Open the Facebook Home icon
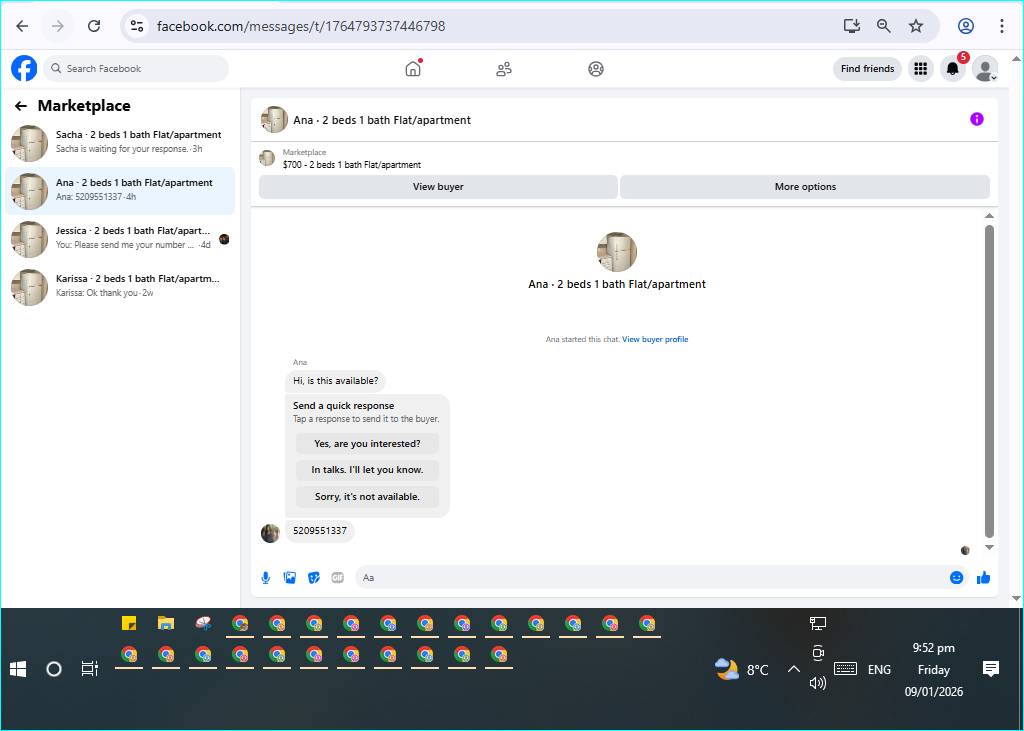Screen dimensions: 1024x731 coord(413,69)
